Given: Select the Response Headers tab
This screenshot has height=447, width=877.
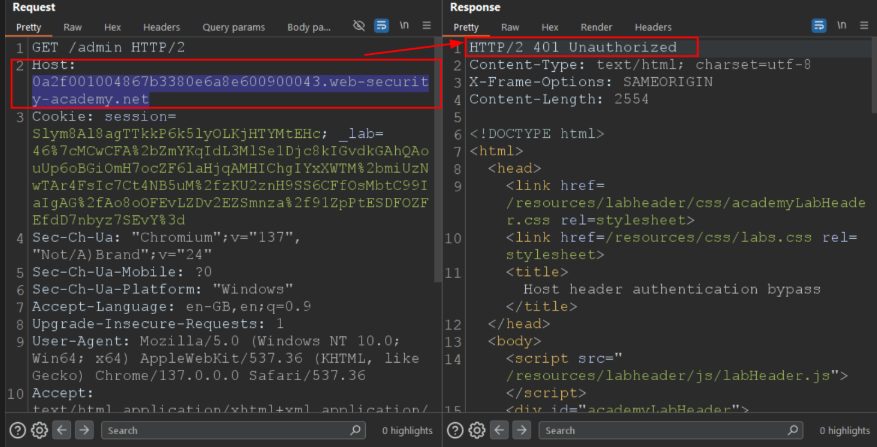Looking at the screenshot, I should click(653, 27).
